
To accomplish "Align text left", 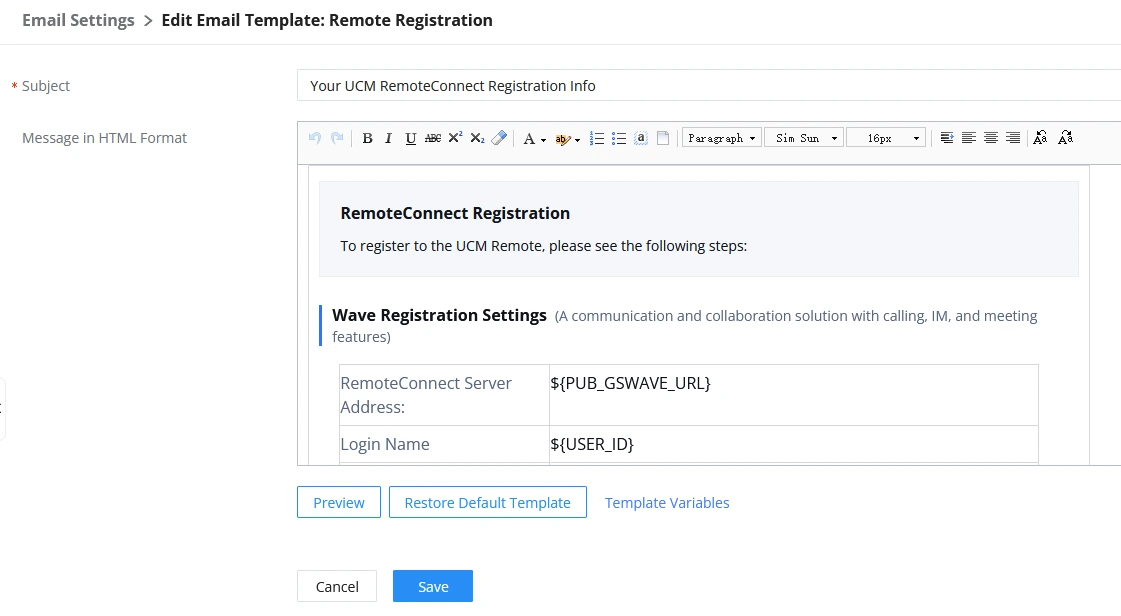I will 969,138.
